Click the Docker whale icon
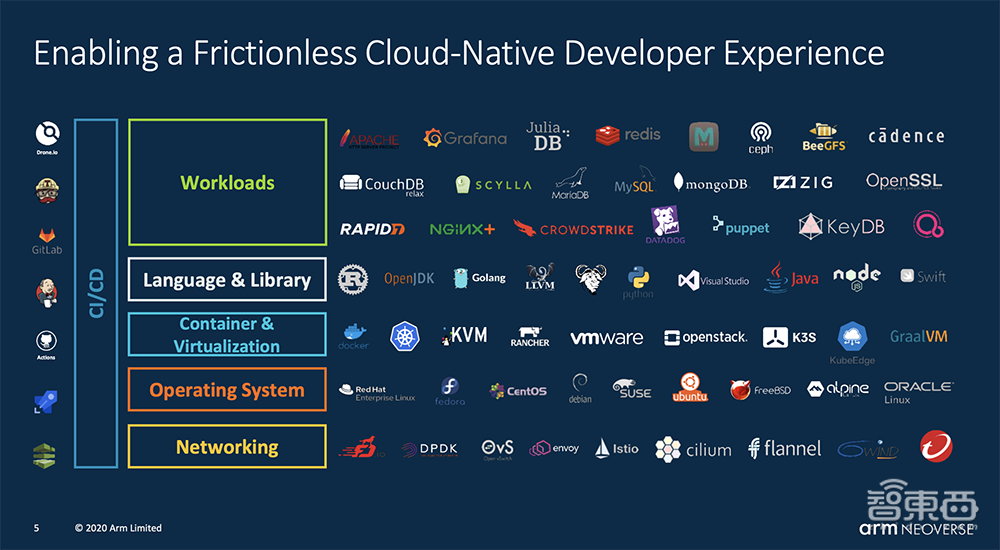1000x550 pixels. tap(354, 334)
